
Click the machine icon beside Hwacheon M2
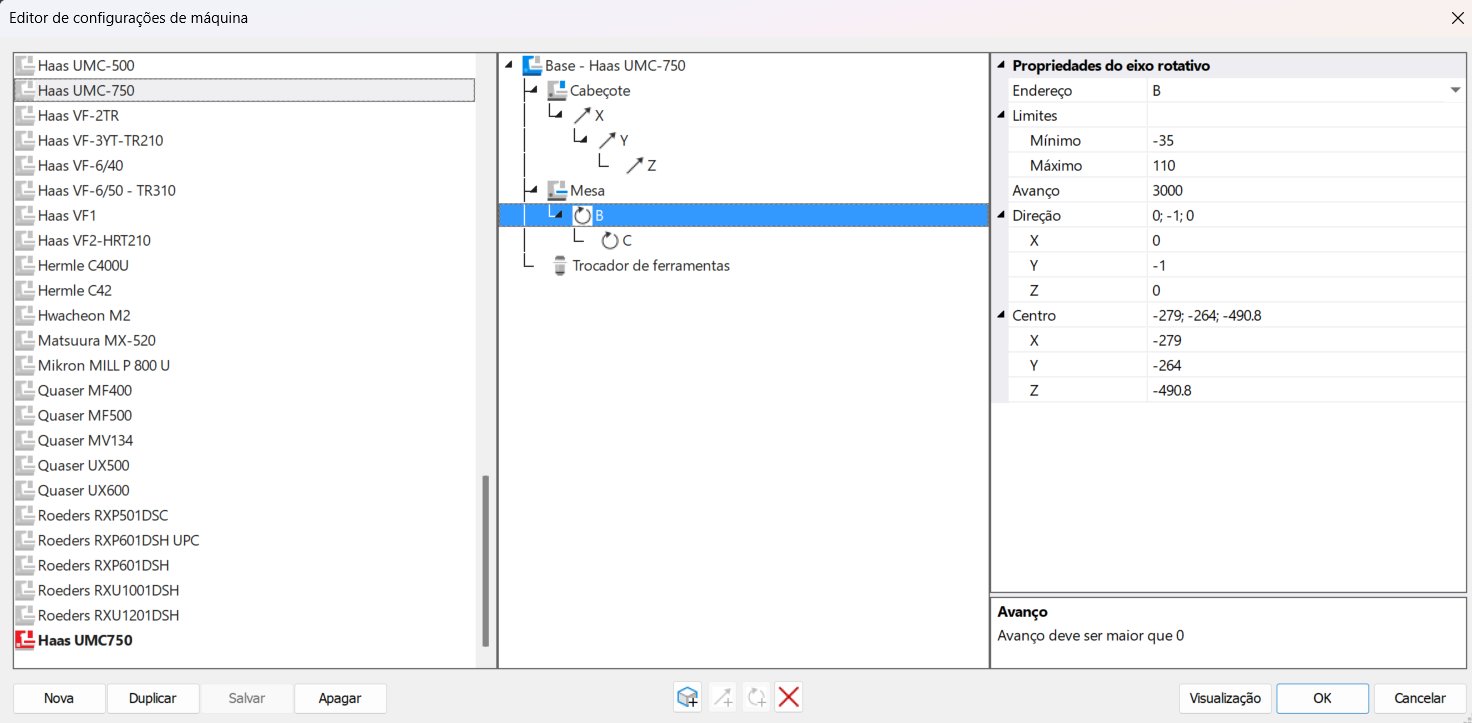[25, 315]
